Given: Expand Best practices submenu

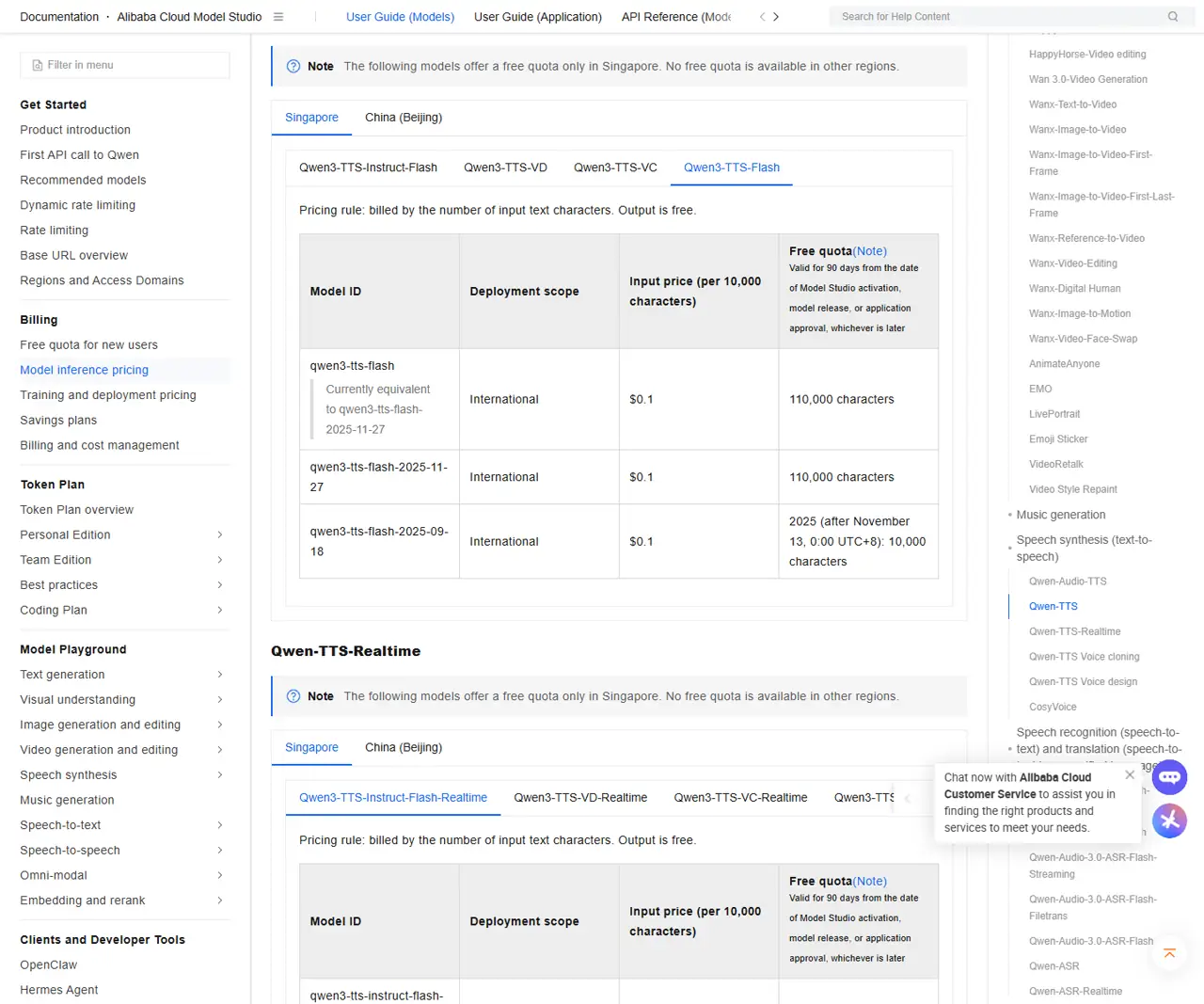Looking at the screenshot, I should coord(220,585).
